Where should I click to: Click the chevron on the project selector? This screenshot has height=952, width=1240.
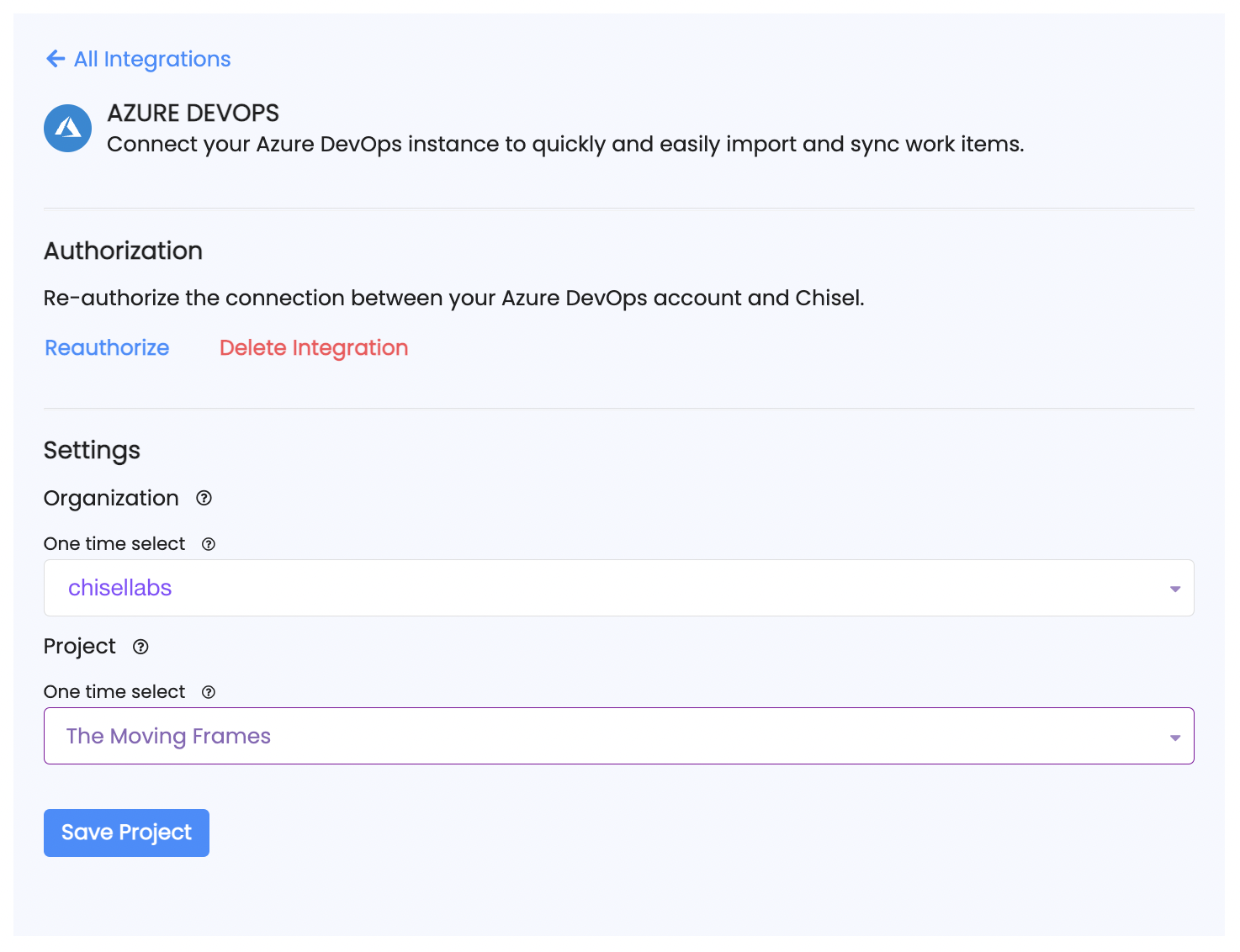(x=1174, y=736)
